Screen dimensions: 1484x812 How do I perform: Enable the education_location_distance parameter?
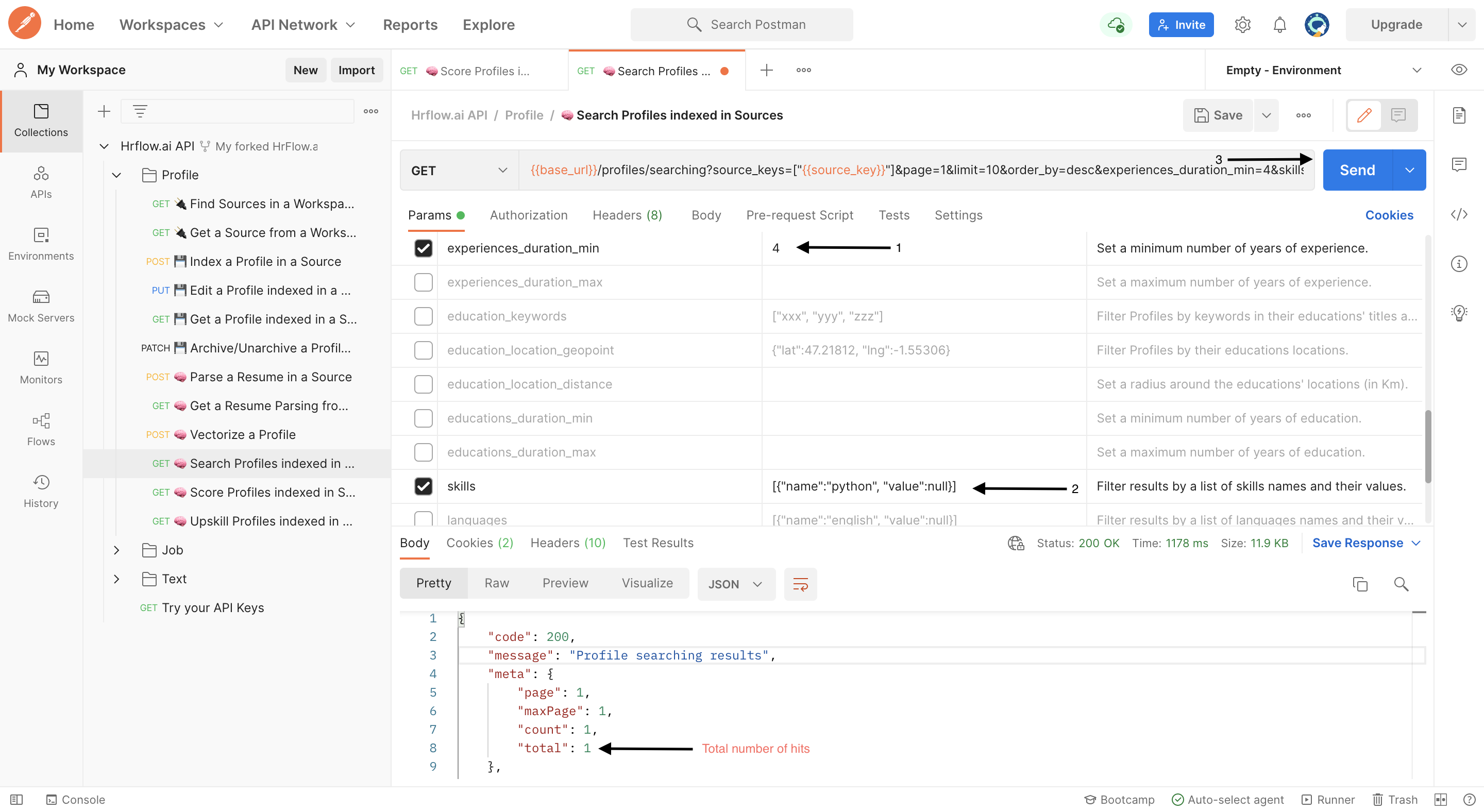[x=424, y=384]
